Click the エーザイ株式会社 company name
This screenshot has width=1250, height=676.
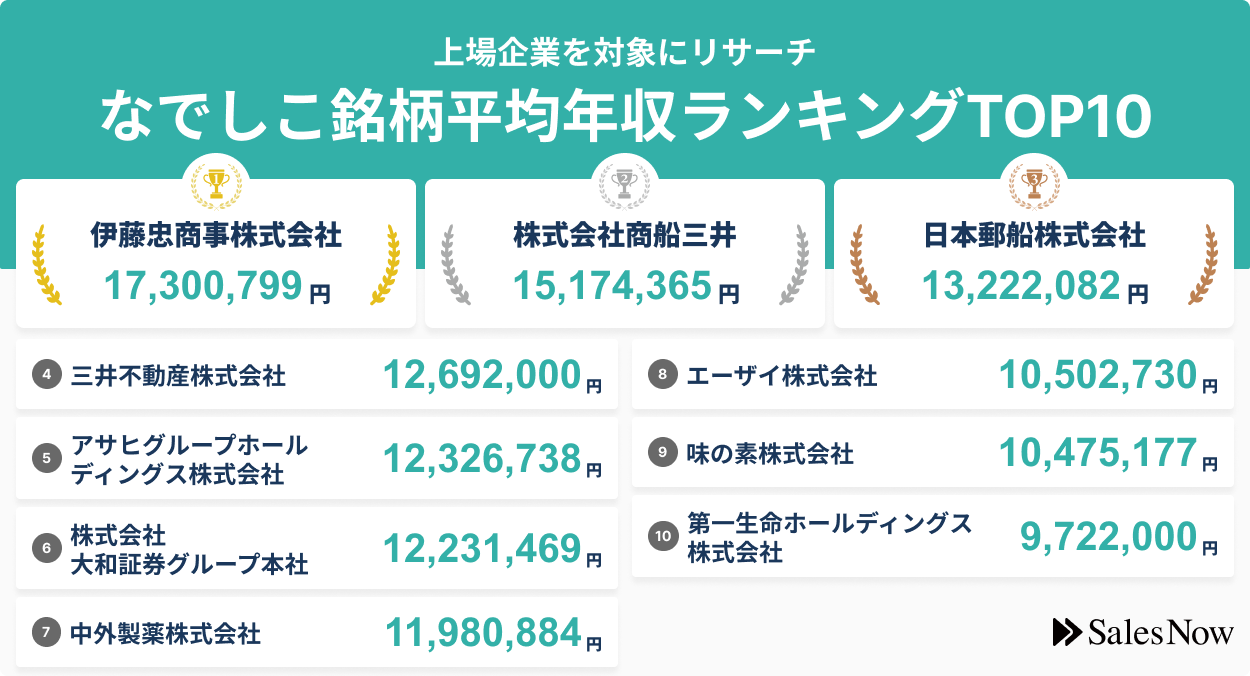click(x=782, y=376)
